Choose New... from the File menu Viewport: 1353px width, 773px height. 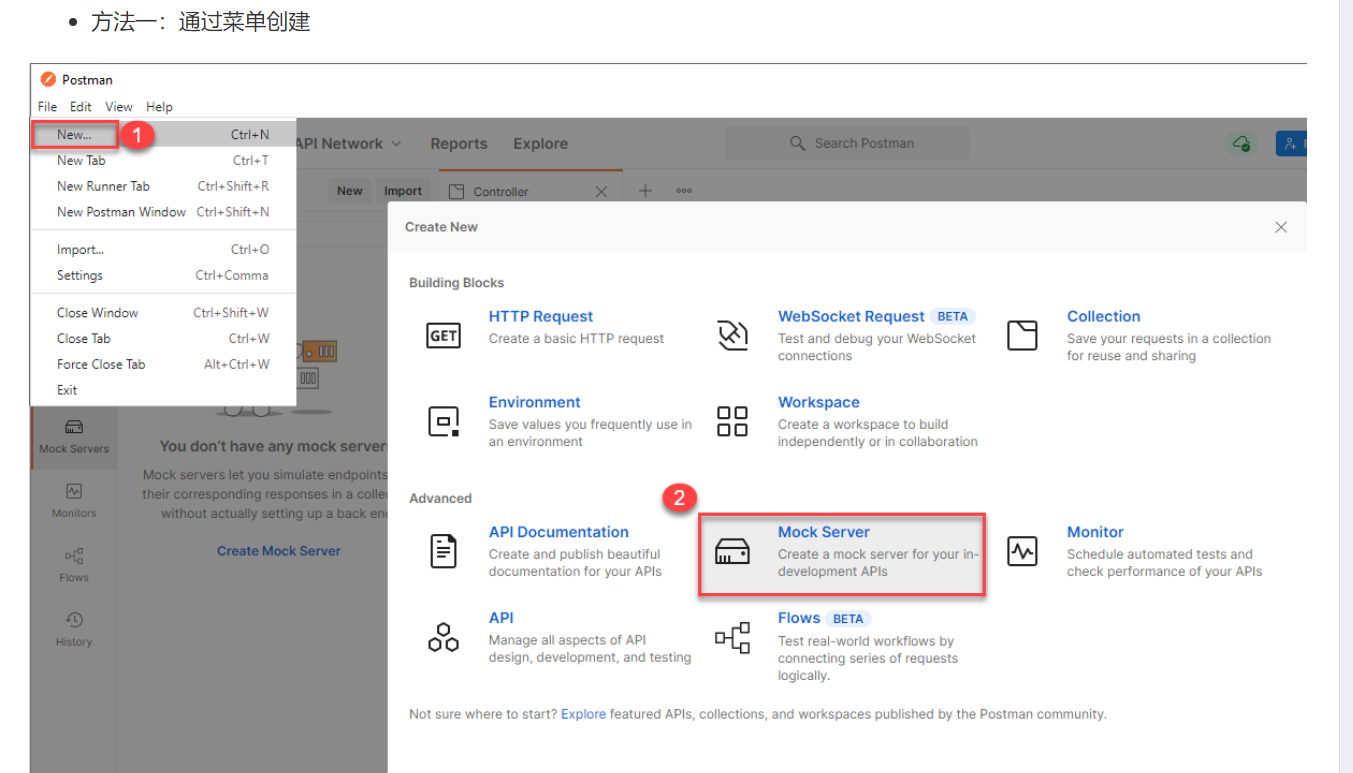click(163, 135)
